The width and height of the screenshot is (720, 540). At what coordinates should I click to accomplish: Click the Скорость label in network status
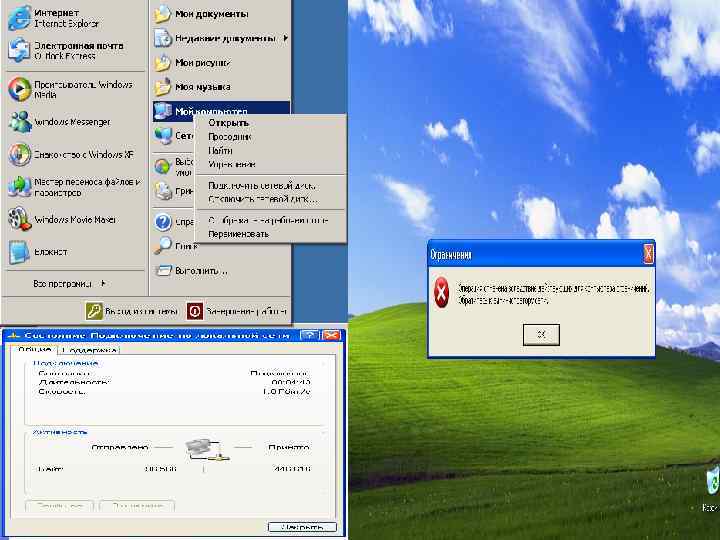pos(62,392)
